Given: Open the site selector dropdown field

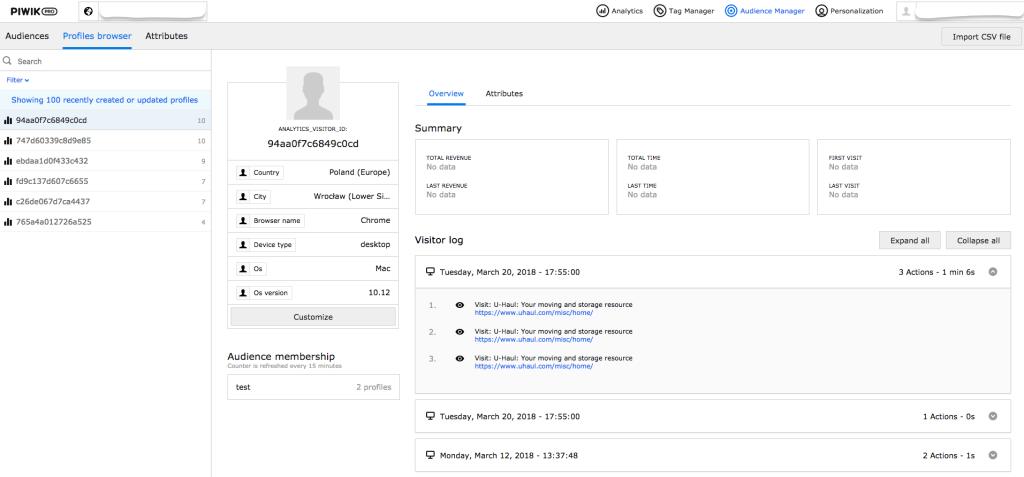Looking at the screenshot, I should 143,11.
